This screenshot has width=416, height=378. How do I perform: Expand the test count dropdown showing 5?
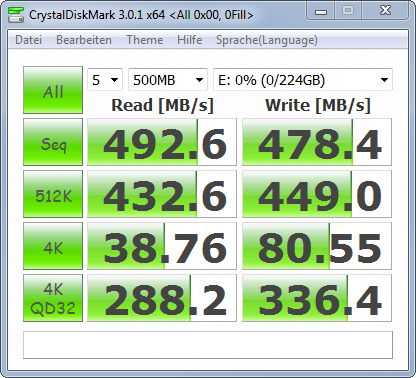tap(105, 80)
